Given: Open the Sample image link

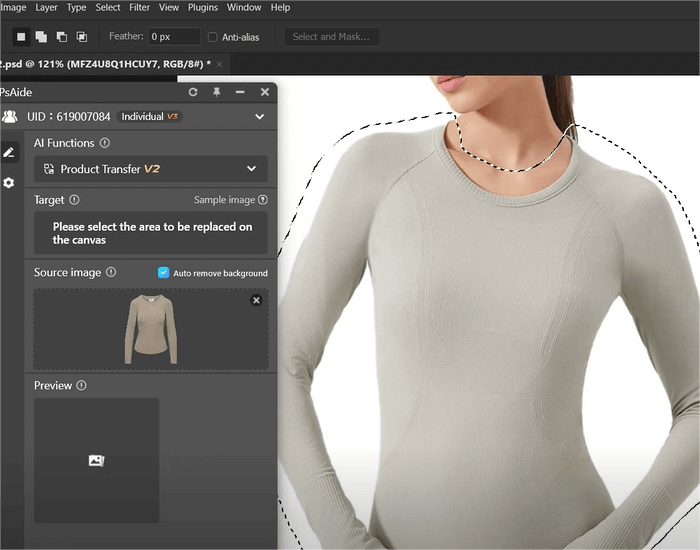Looking at the screenshot, I should 224,200.
